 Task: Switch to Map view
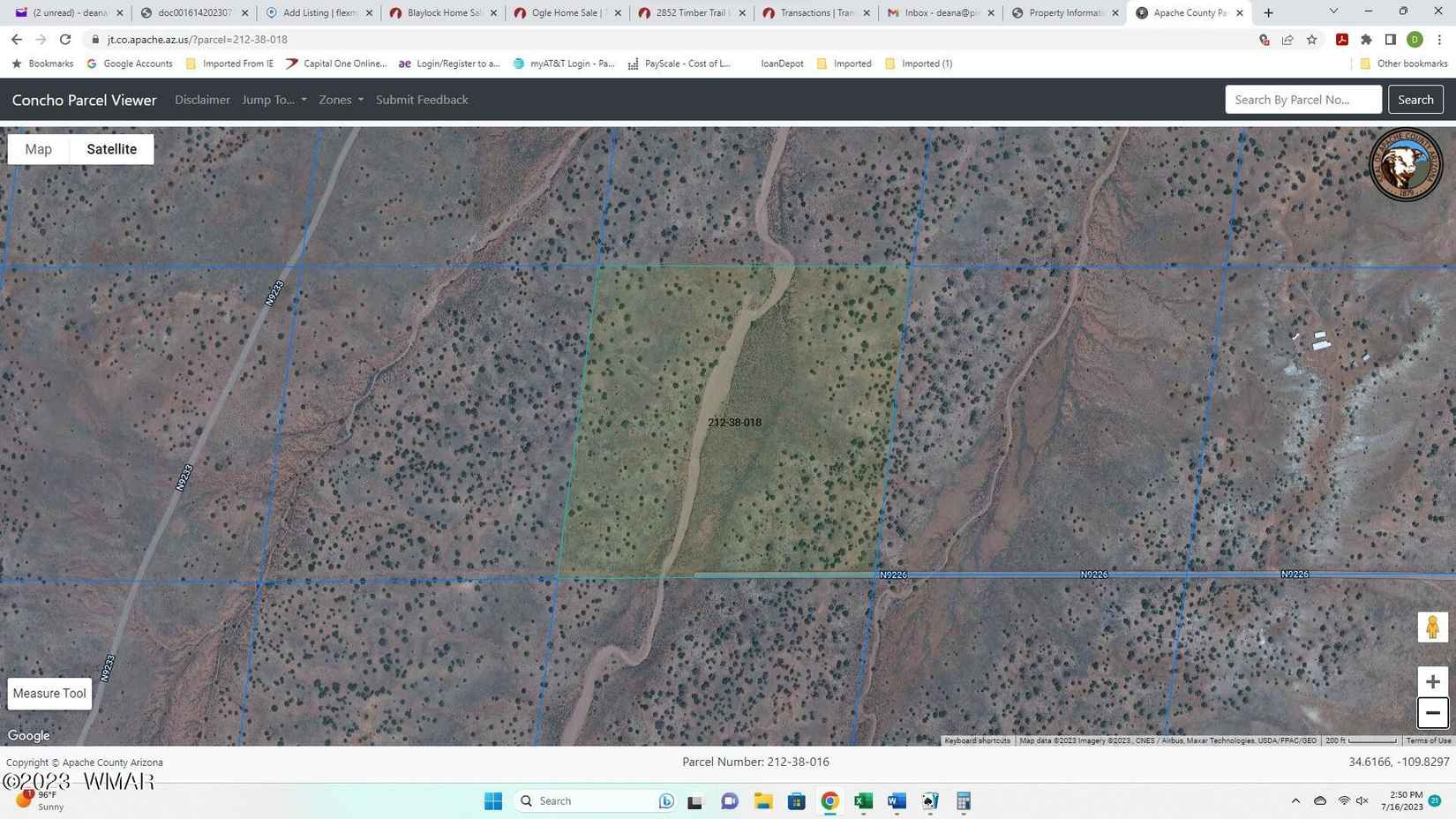tap(38, 149)
